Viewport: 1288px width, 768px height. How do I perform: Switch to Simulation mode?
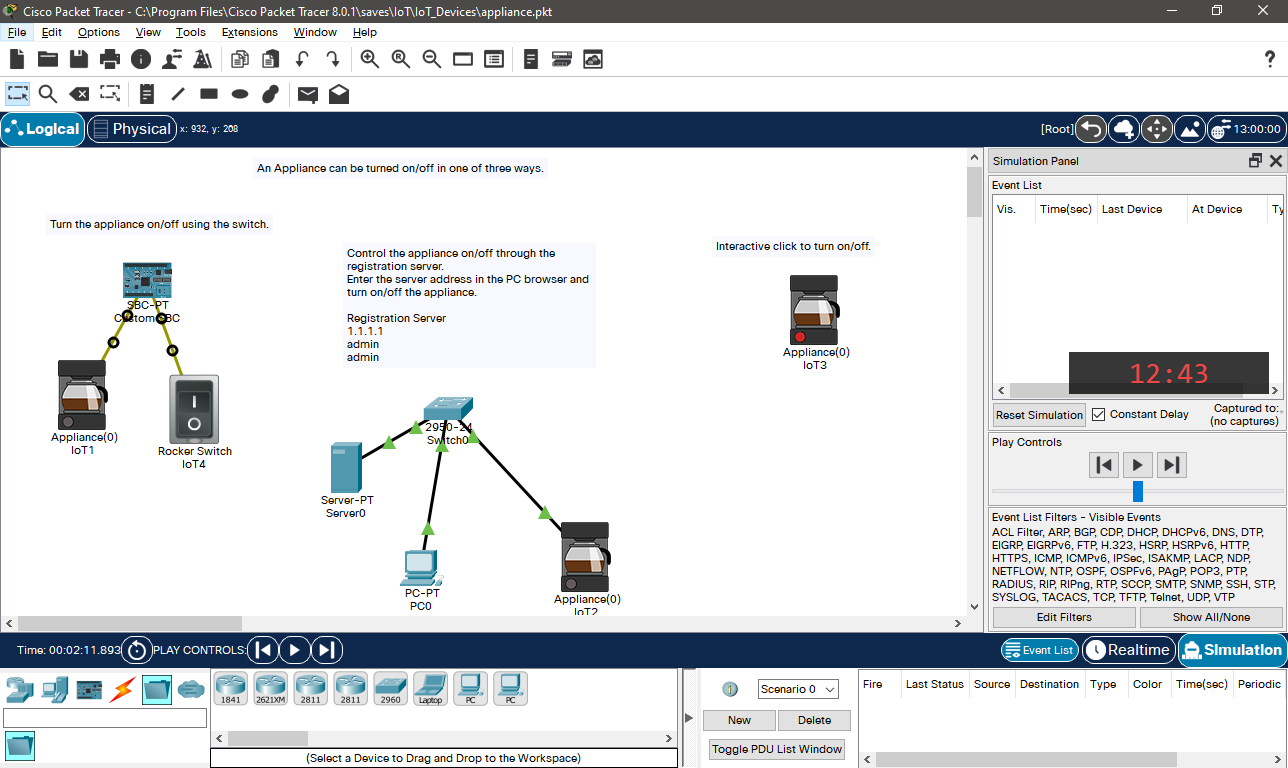tap(1232, 650)
